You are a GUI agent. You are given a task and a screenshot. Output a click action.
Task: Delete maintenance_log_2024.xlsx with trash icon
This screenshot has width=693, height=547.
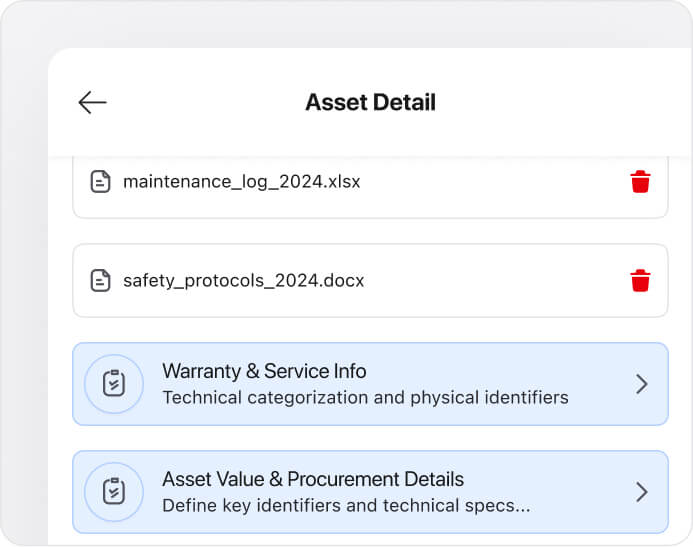point(640,182)
